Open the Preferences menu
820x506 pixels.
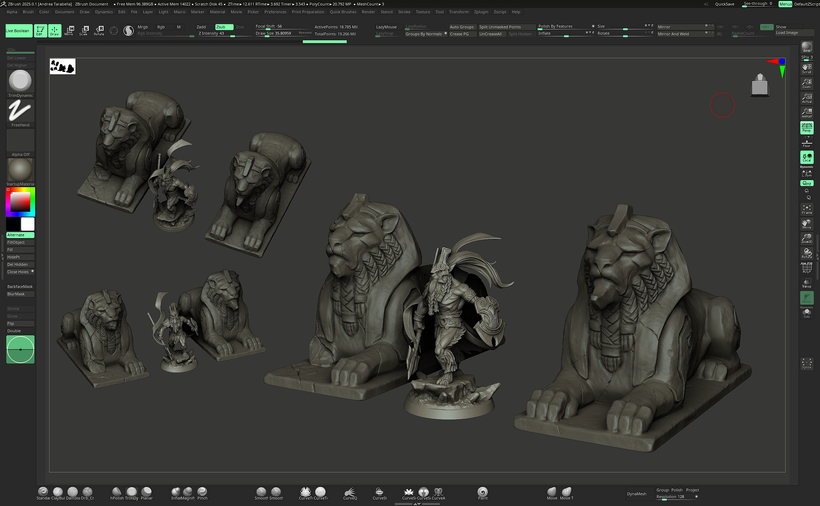[274, 12]
